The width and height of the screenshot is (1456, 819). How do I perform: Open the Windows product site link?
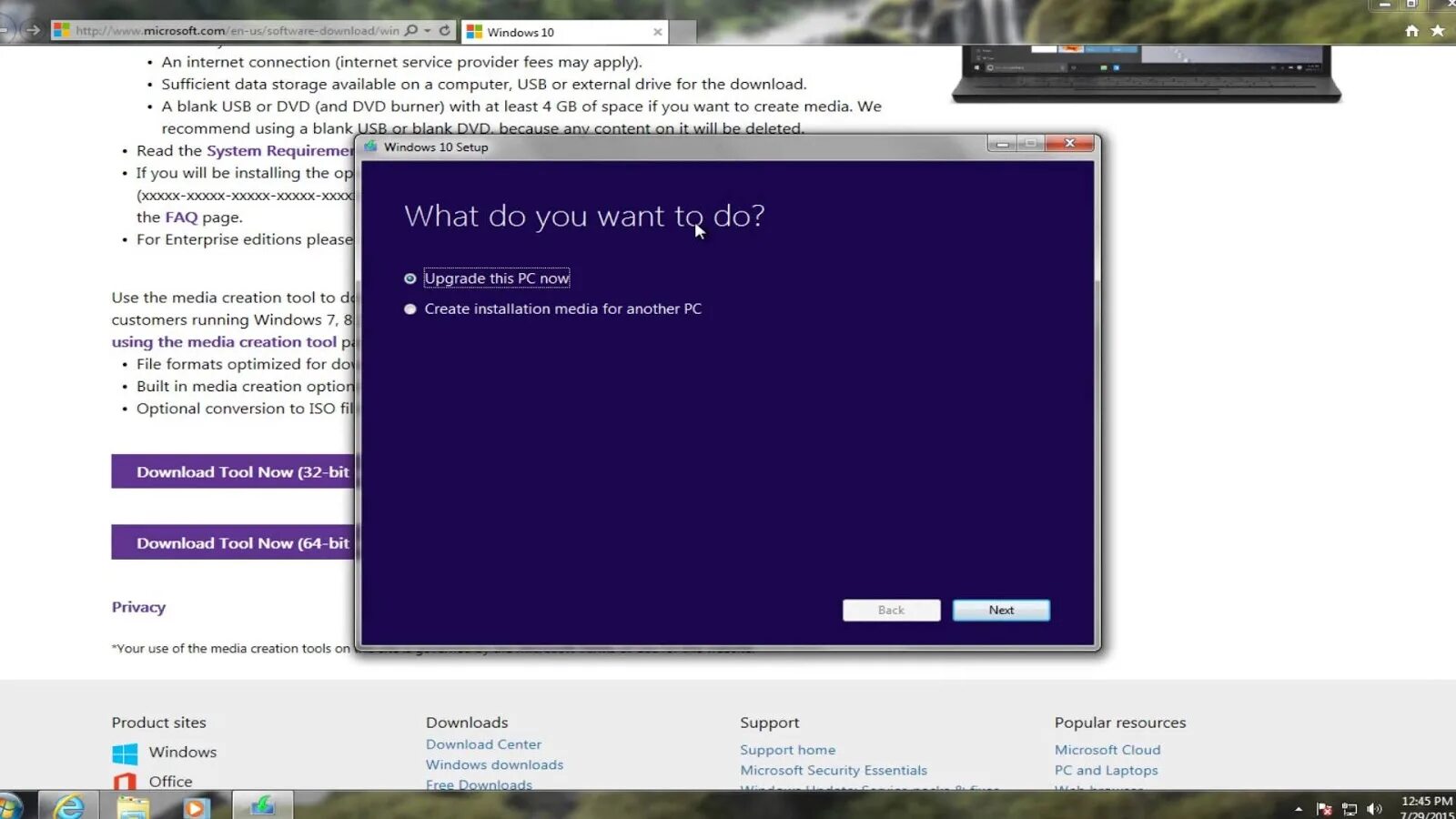183,752
